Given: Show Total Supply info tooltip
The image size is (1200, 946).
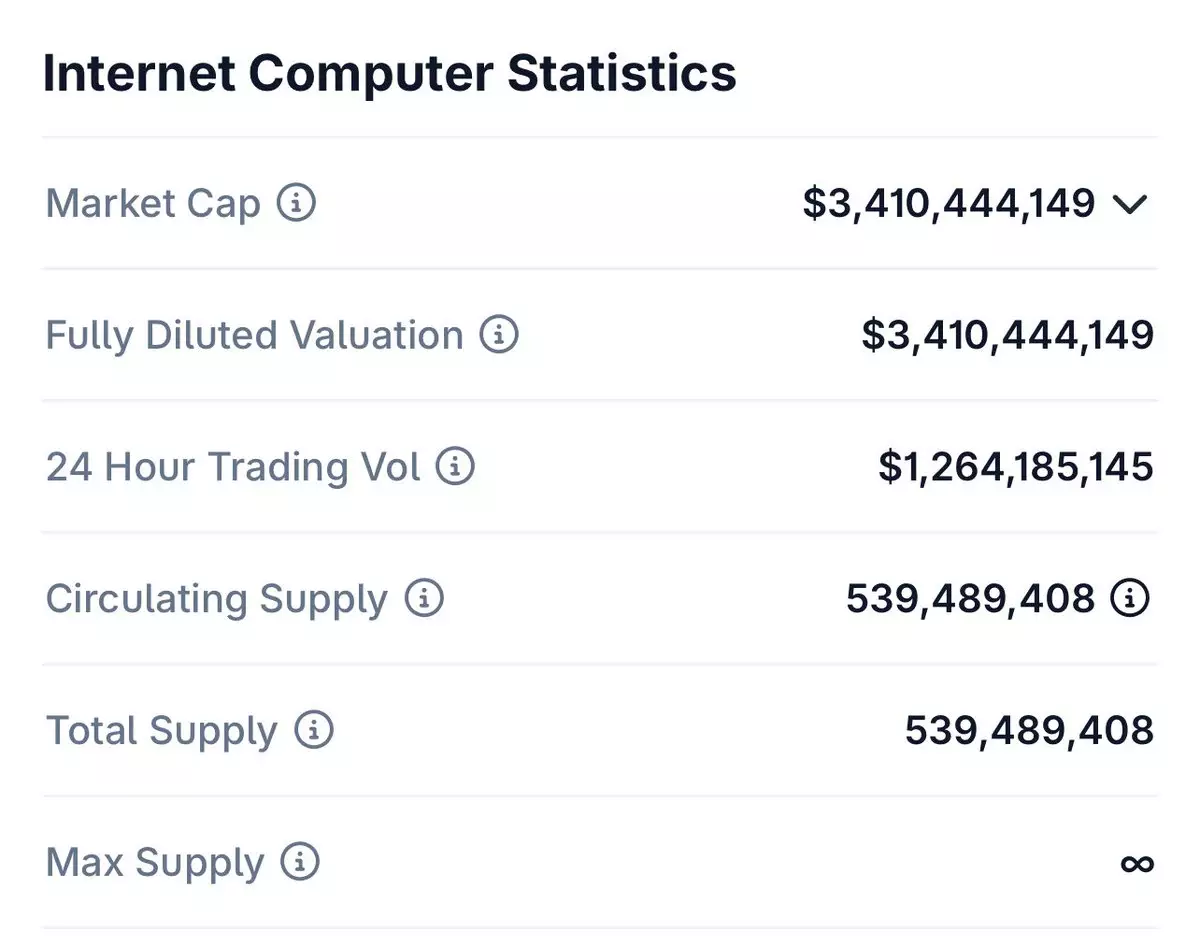Looking at the screenshot, I should point(313,730).
